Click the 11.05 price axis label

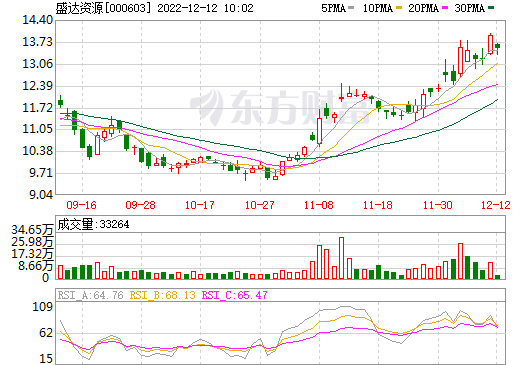click(37, 129)
